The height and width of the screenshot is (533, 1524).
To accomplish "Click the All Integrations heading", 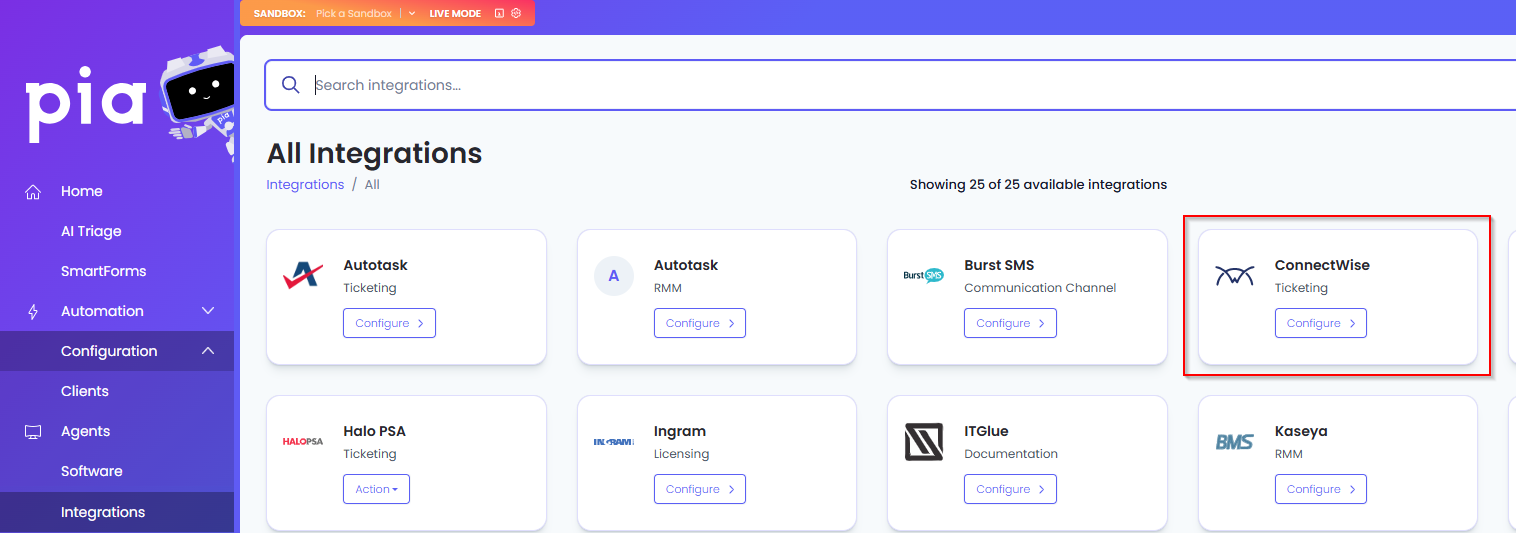I will pyautogui.click(x=374, y=153).
